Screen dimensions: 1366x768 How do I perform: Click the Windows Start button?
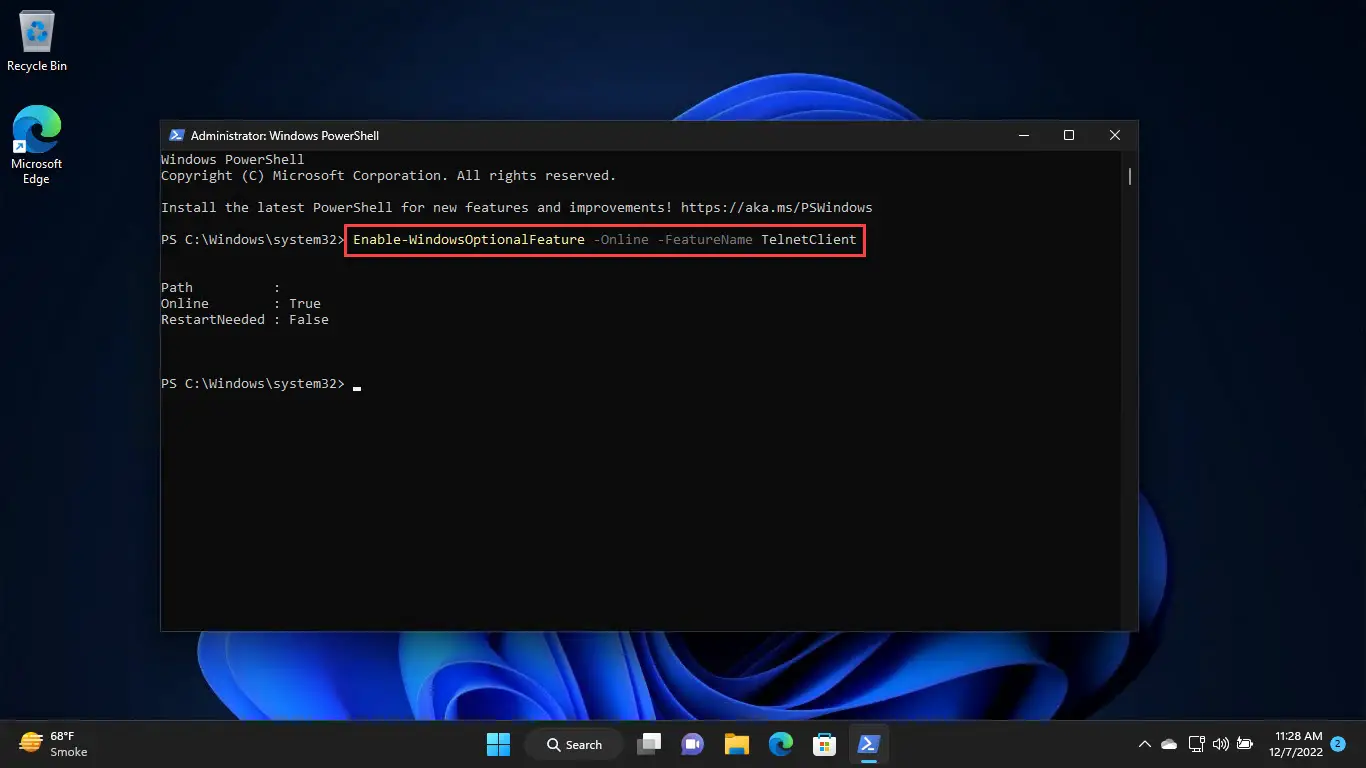(x=498, y=744)
